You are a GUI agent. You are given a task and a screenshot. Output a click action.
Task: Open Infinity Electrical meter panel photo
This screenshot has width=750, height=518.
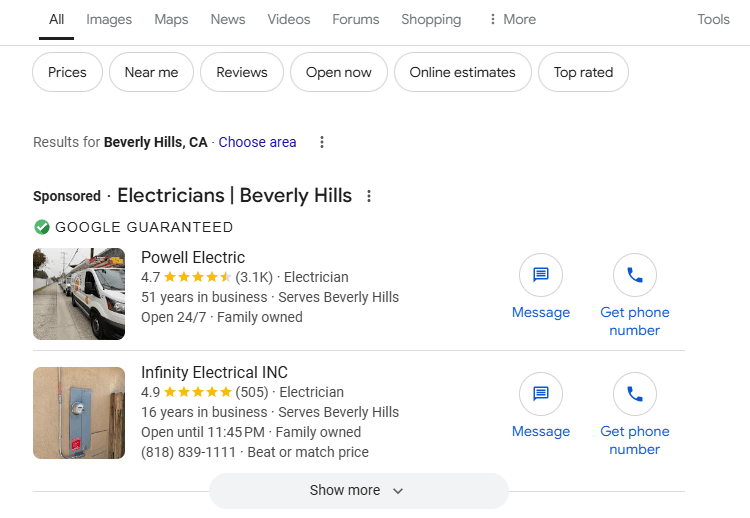[79, 413]
